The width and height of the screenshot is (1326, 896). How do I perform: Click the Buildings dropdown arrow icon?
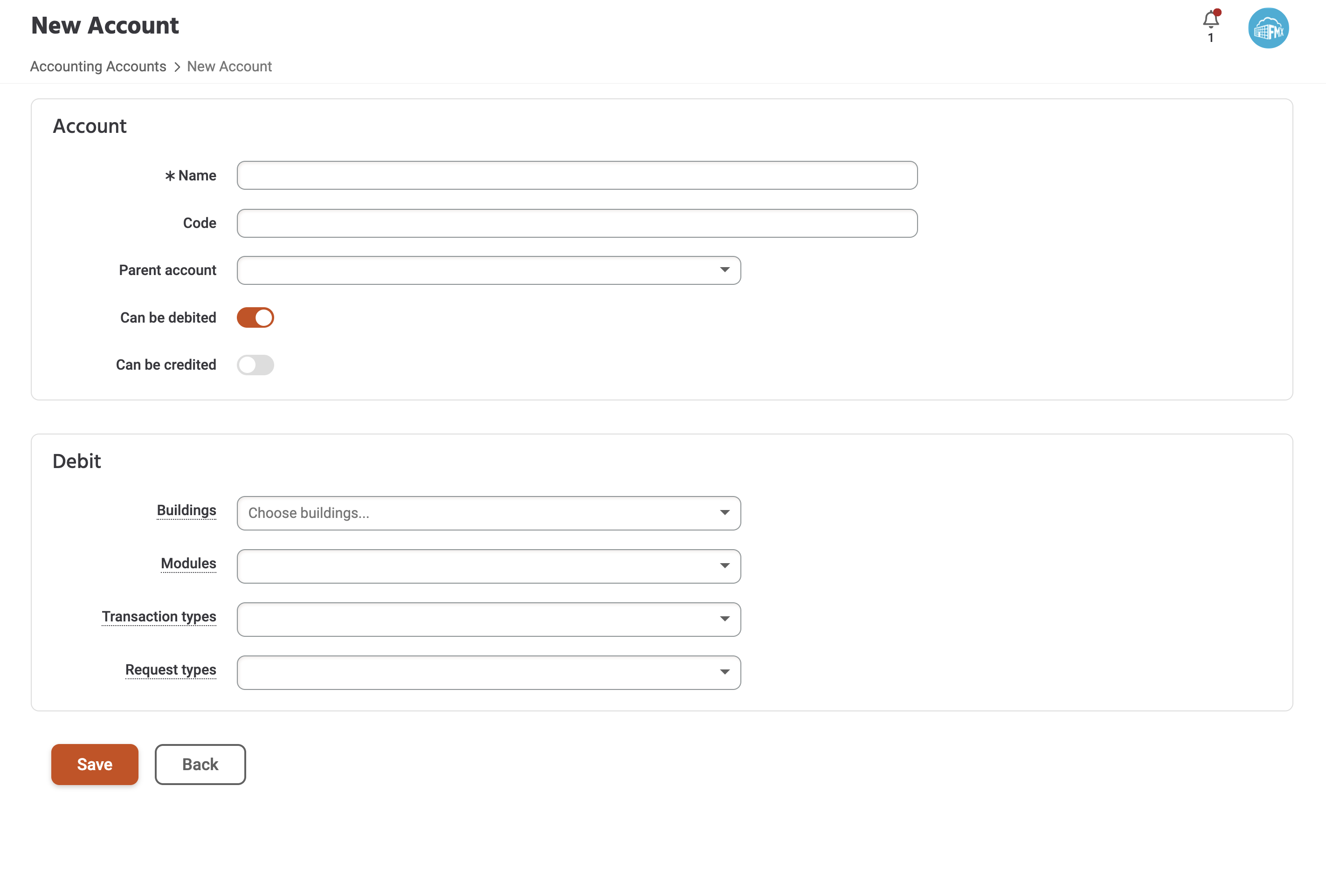coord(725,513)
